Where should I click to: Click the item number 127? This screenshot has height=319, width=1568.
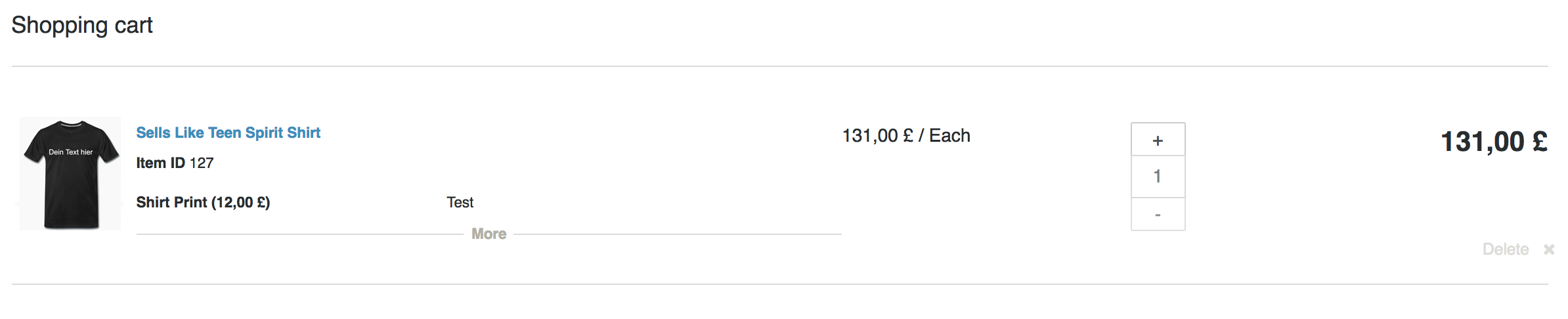pos(202,163)
